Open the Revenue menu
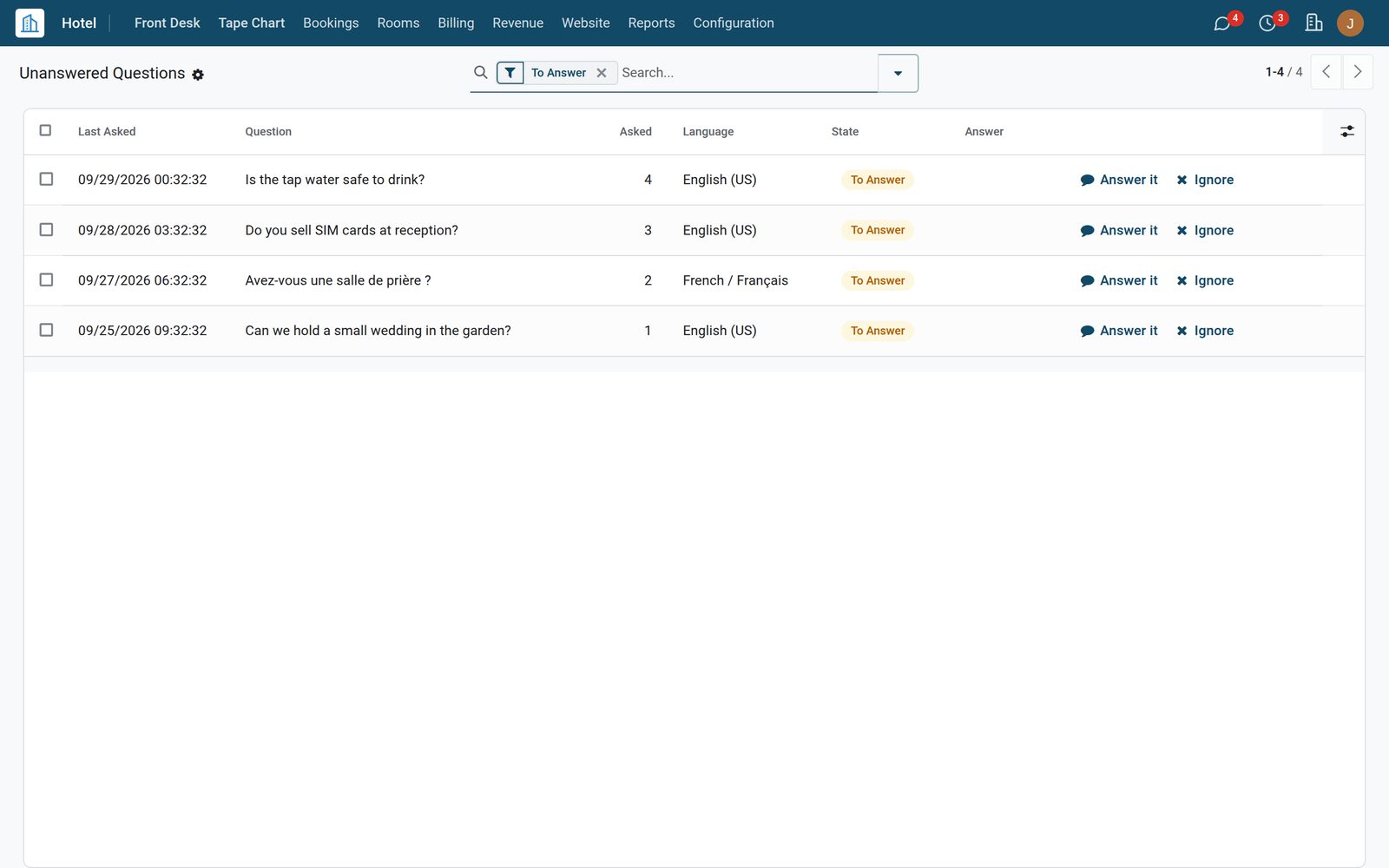Image resolution: width=1389 pixels, height=868 pixels. [x=517, y=23]
